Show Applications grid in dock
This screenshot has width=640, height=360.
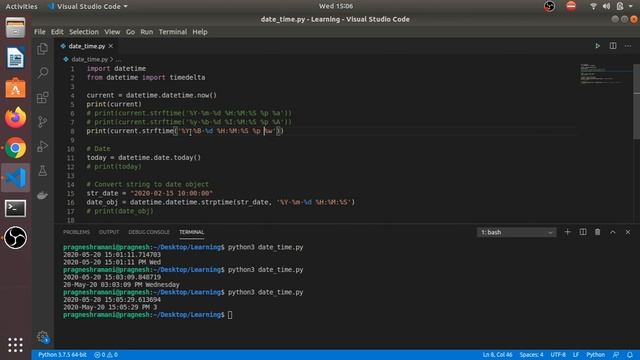point(16,345)
